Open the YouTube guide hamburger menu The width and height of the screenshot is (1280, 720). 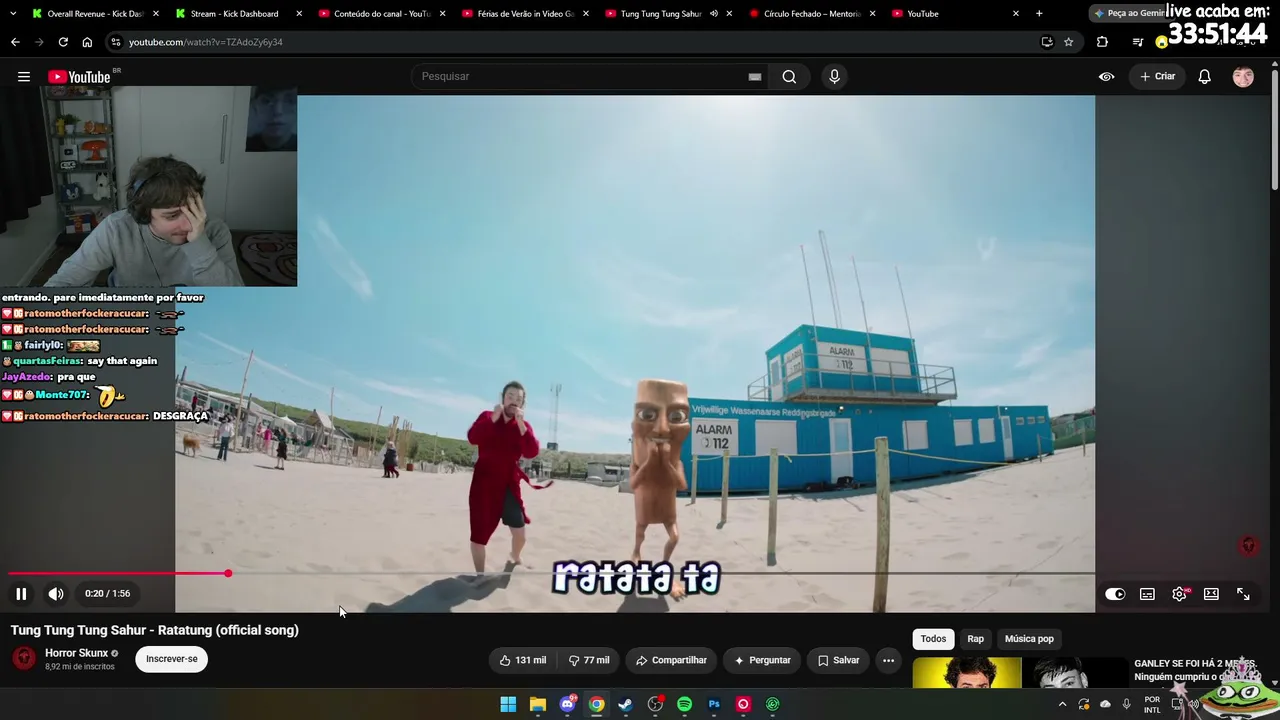point(24,77)
